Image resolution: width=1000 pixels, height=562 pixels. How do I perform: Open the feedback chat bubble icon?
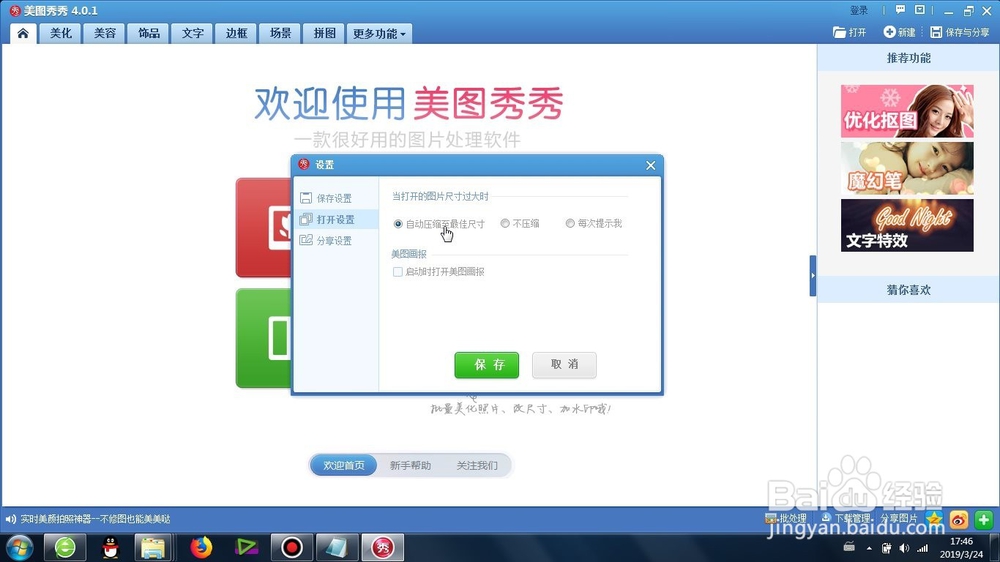point(900,10)
